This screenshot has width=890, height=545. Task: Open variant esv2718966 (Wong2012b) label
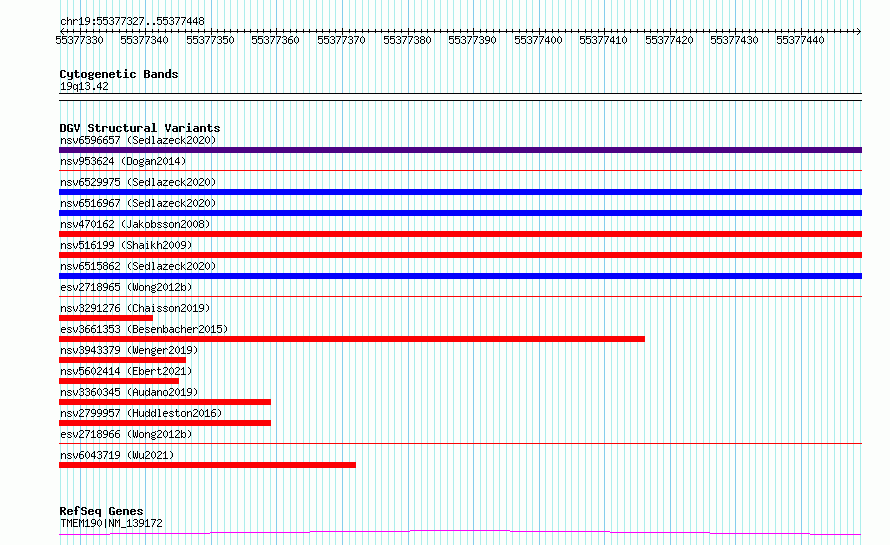click(x=126, y=434)
